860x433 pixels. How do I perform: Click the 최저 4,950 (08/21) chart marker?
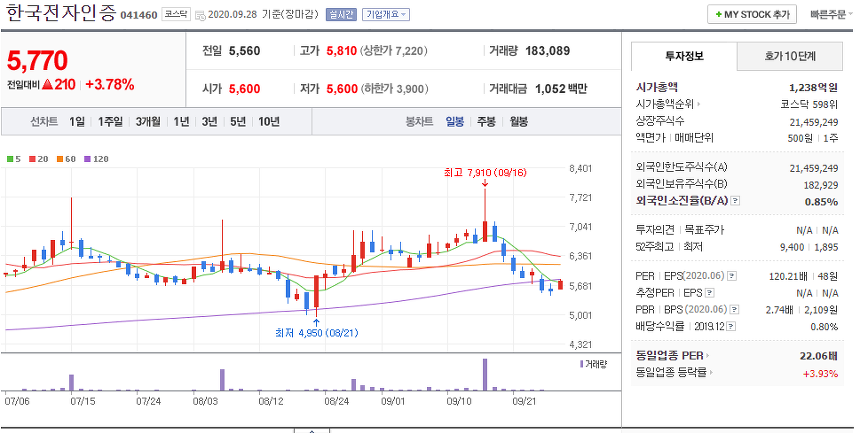pos(316,333)
